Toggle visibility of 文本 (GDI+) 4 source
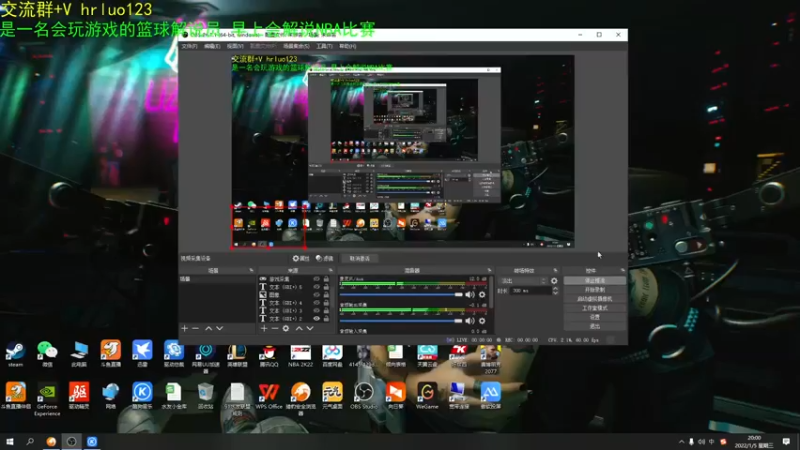The image size is (800, 450). [316, 303]
